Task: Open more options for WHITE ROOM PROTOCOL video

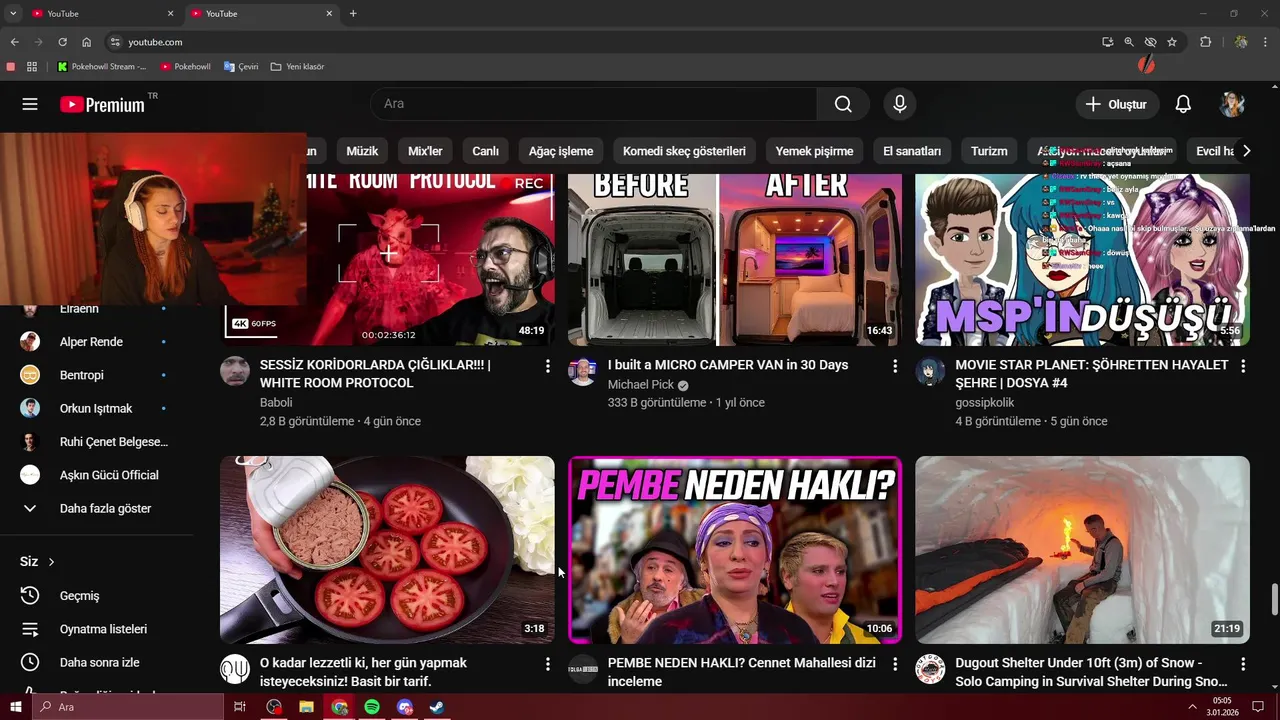Action: (x=547, y=366)
